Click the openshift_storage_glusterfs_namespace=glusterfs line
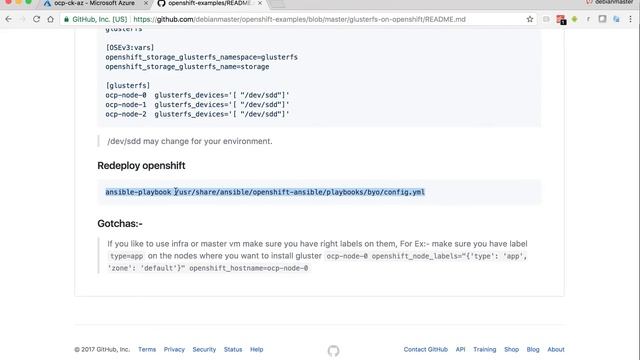This screenshot has height=360, width=640. pos(202,57)
